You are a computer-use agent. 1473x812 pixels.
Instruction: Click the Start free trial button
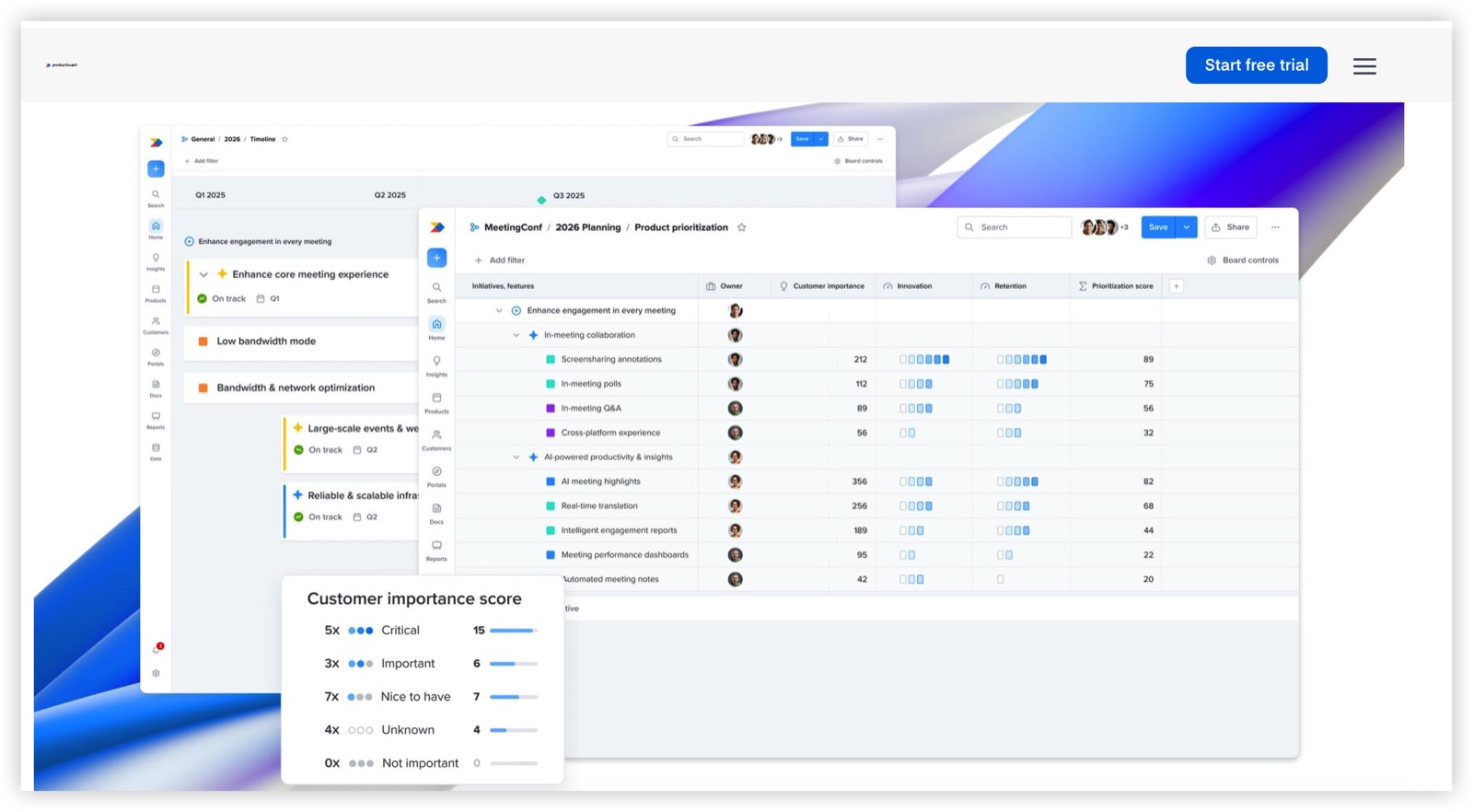1256,65
